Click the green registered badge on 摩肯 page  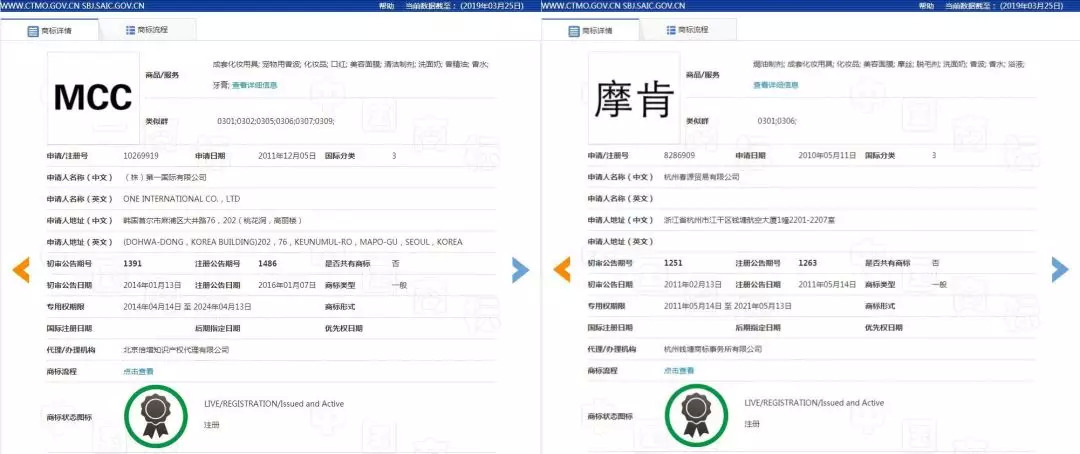(696, 417)
